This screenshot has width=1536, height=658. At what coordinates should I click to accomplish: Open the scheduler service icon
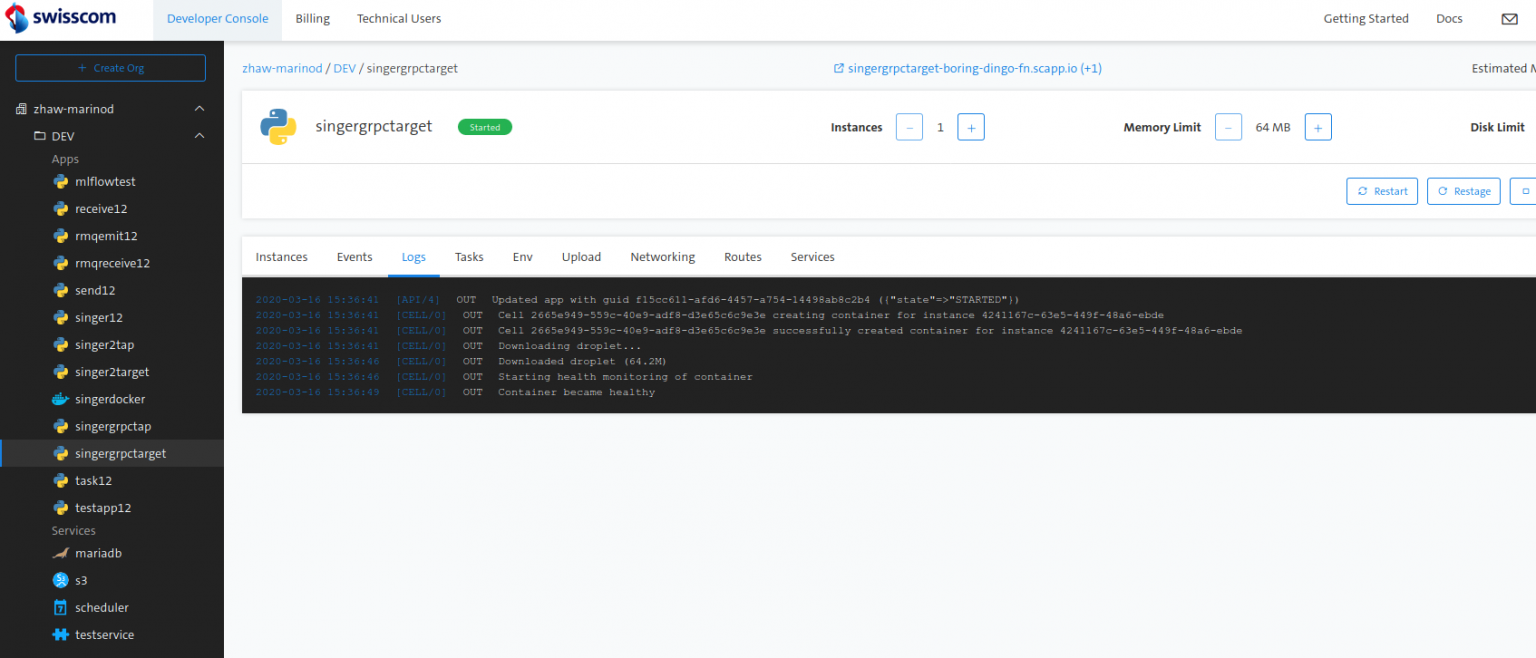tap(62, 607)
